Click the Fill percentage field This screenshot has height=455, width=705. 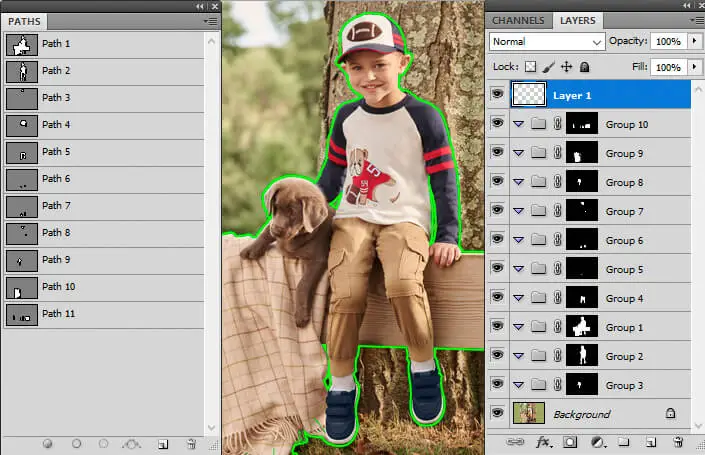coord(667,67)
